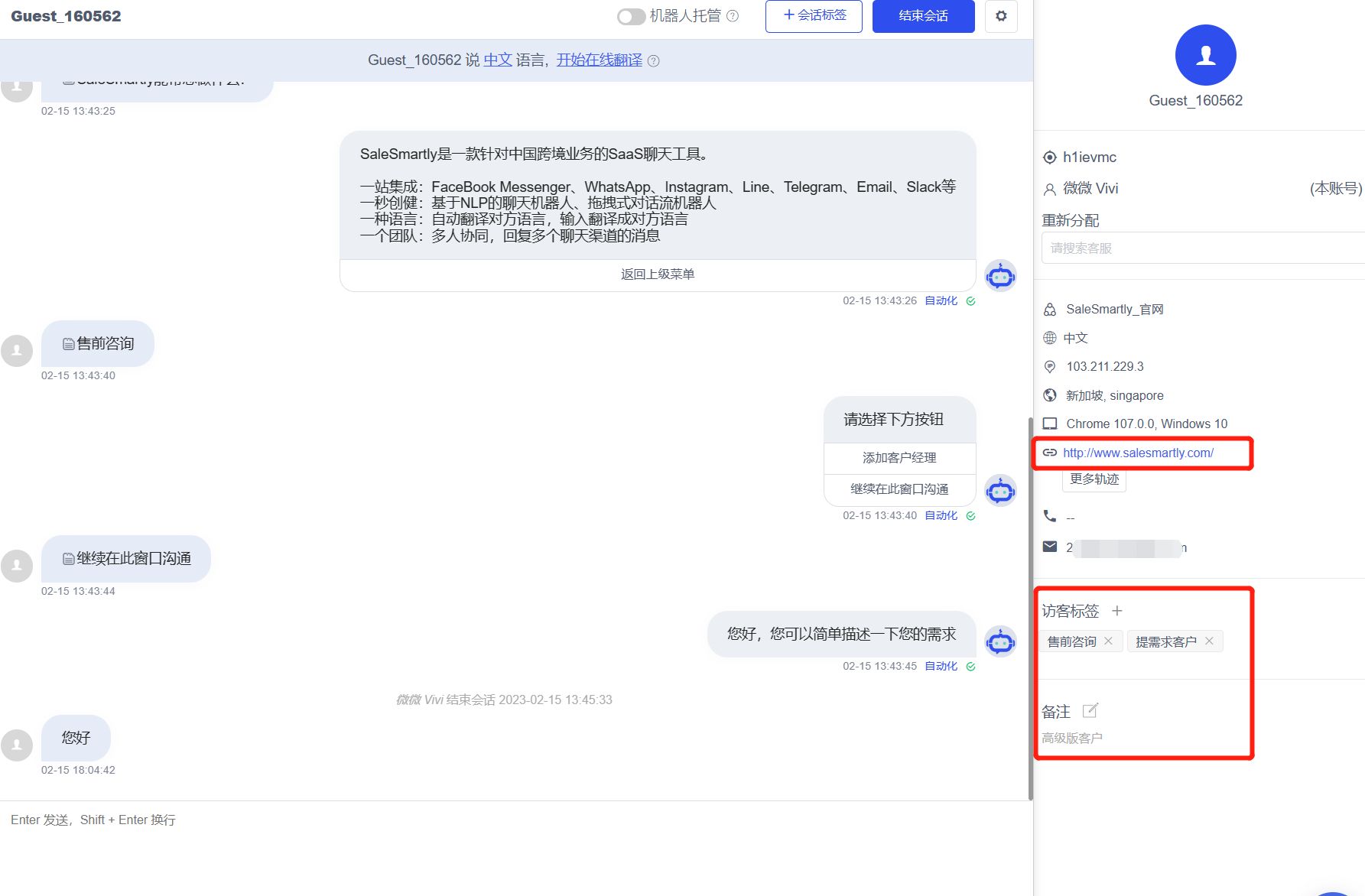Open help icon beside 开始在线翻译

pos(653,60)
